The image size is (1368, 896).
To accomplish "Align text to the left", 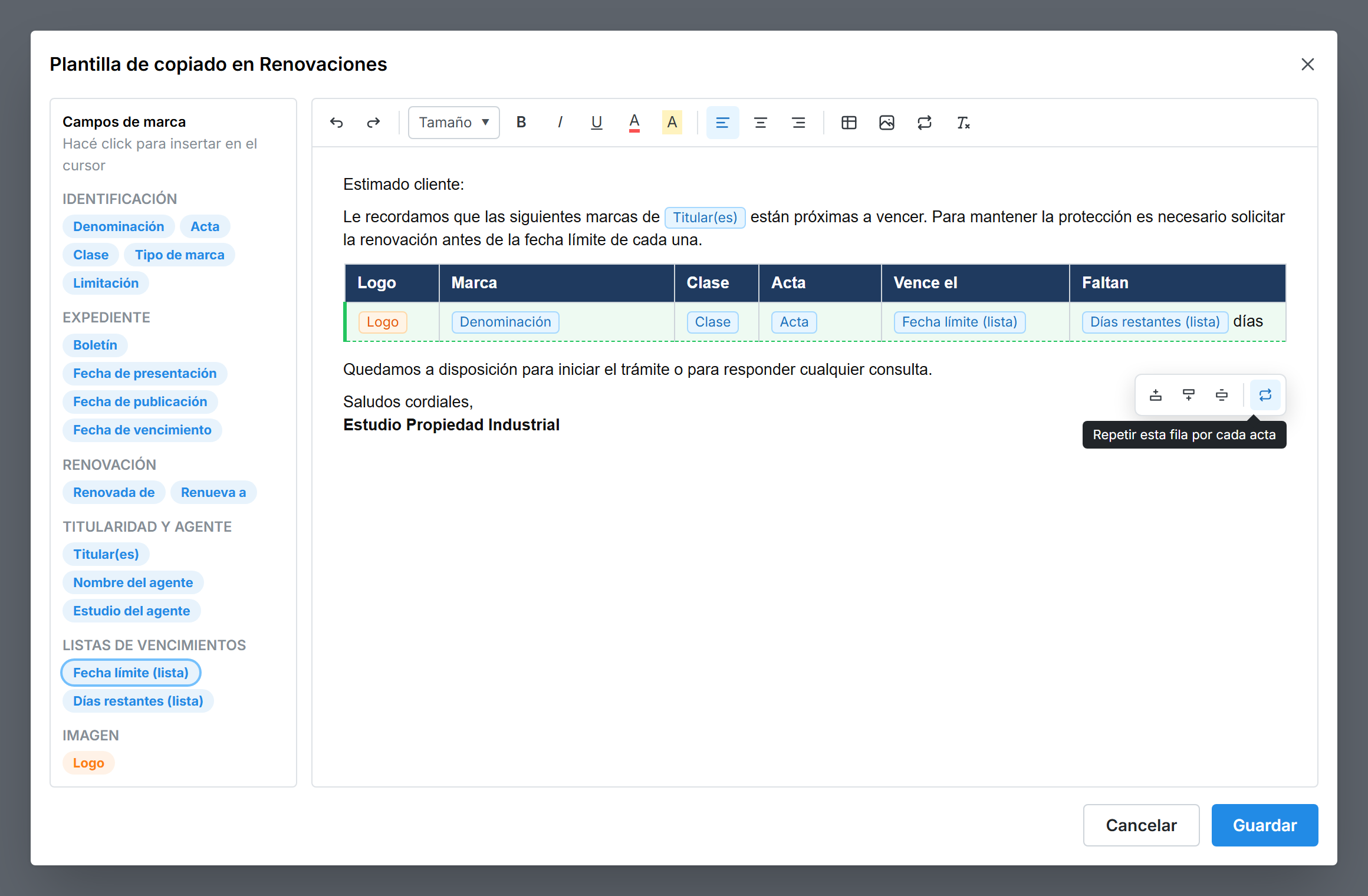I will (723, 123).
